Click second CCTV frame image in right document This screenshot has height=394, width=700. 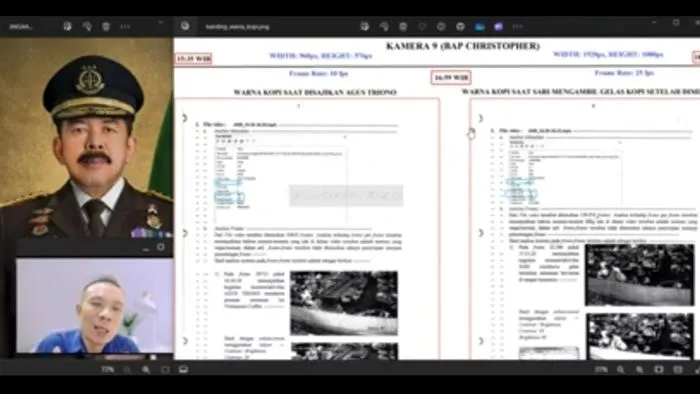point(640,336)
